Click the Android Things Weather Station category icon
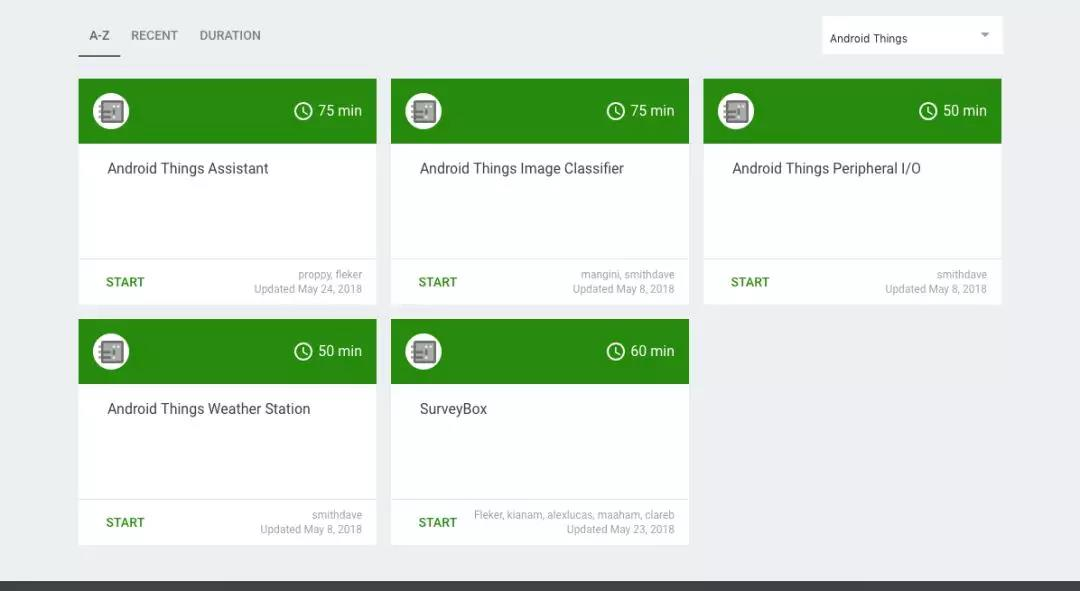This screenshot has width=1080, height=591. [x=111, y=351]
